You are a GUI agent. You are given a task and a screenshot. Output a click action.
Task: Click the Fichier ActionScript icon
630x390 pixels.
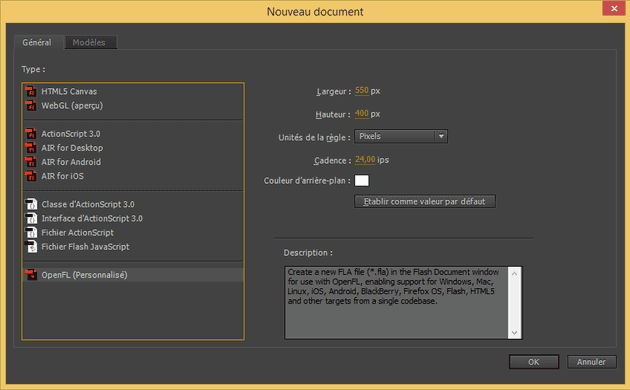31,233
